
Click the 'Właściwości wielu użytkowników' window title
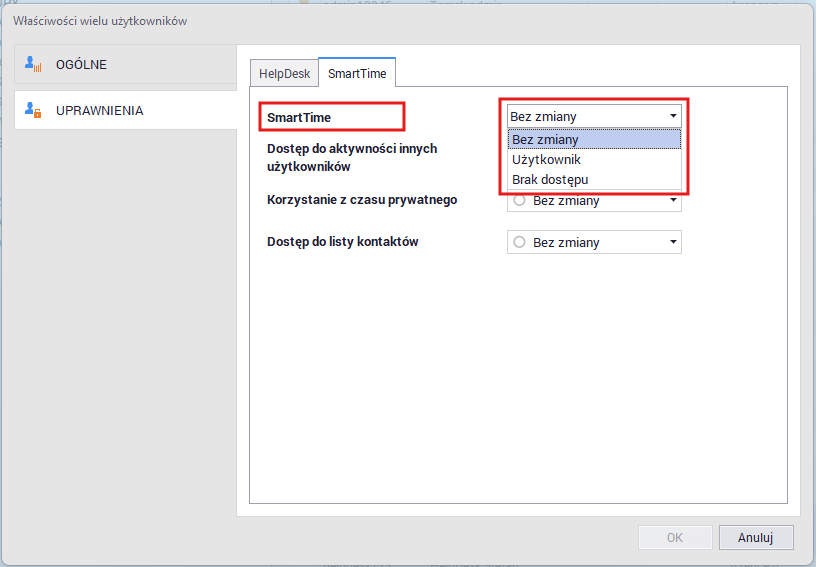click(x=100, y=21)
